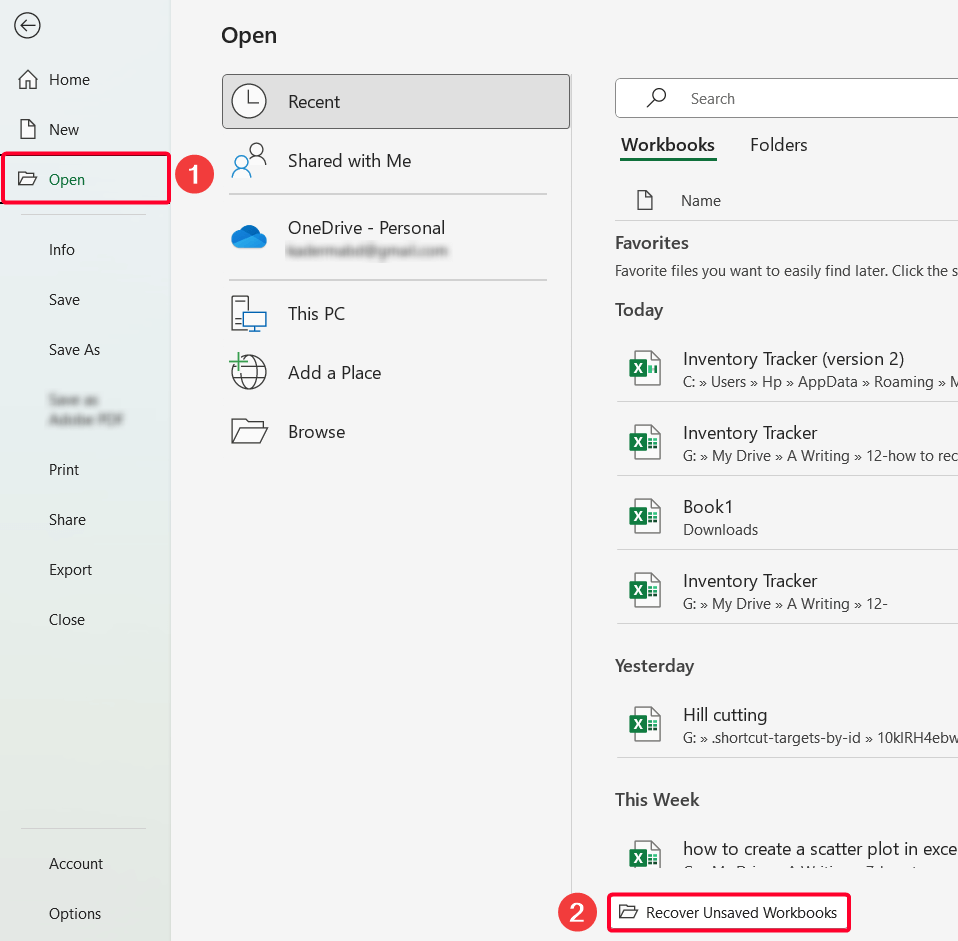Viewport: 958px width, 941px height.
Task: Switch to the Folders tab
Action: tap(778, 145)
